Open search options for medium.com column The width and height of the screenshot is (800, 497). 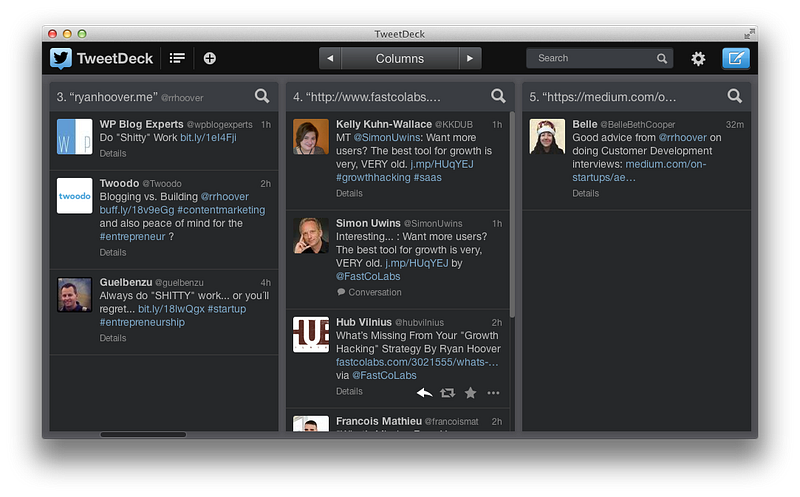coord(735,96)
